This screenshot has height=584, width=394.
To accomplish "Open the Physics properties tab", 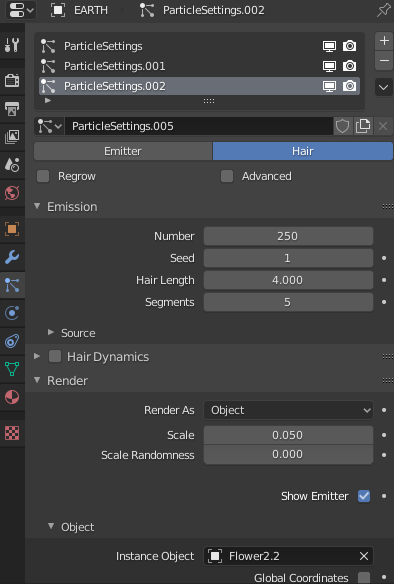I will coord(12,313).
